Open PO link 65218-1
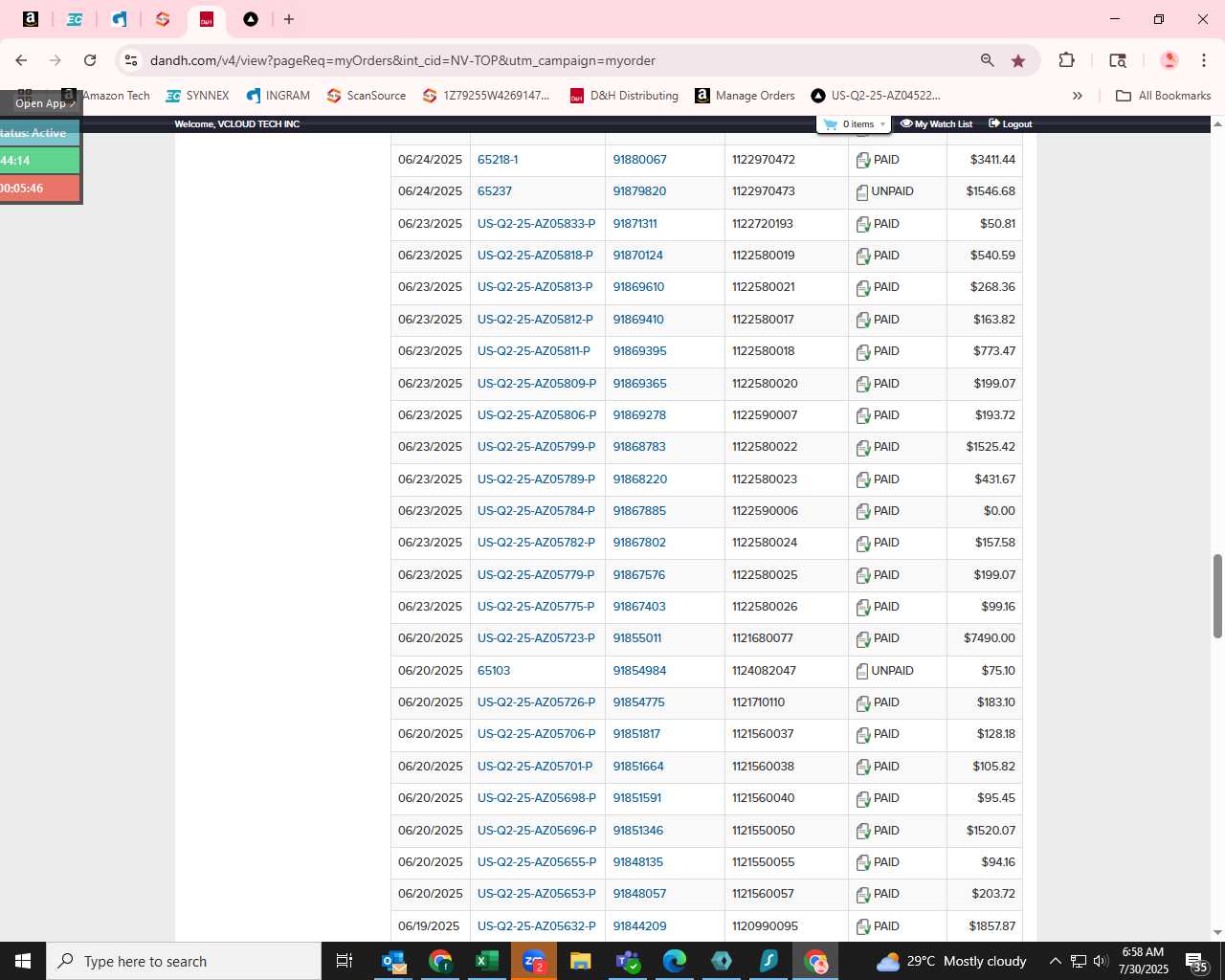The image size is (1225, 980). tap(498, 160)
